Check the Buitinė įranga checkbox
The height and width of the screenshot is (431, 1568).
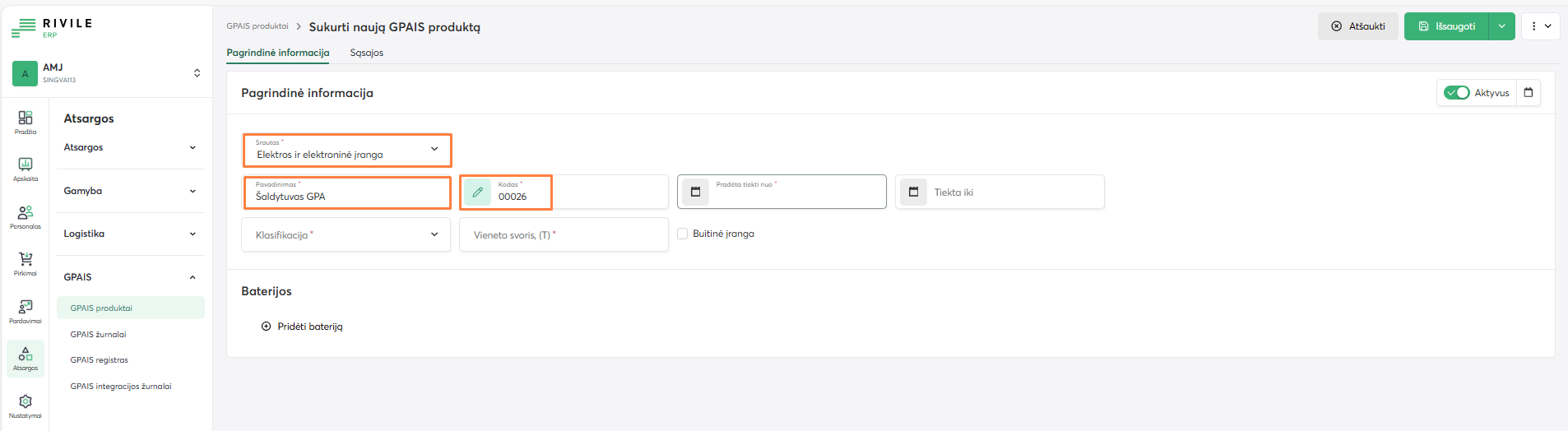(x=682, y=234)
